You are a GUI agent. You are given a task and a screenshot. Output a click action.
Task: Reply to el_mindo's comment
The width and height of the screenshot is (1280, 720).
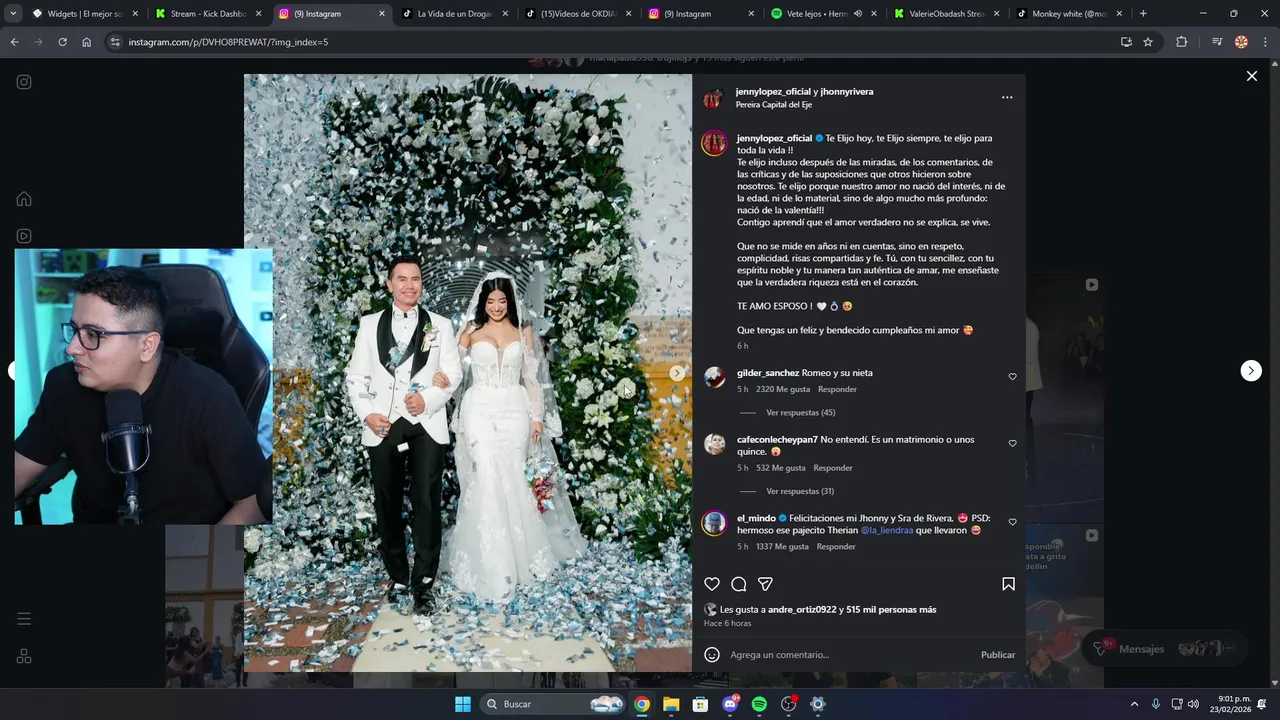836,547
